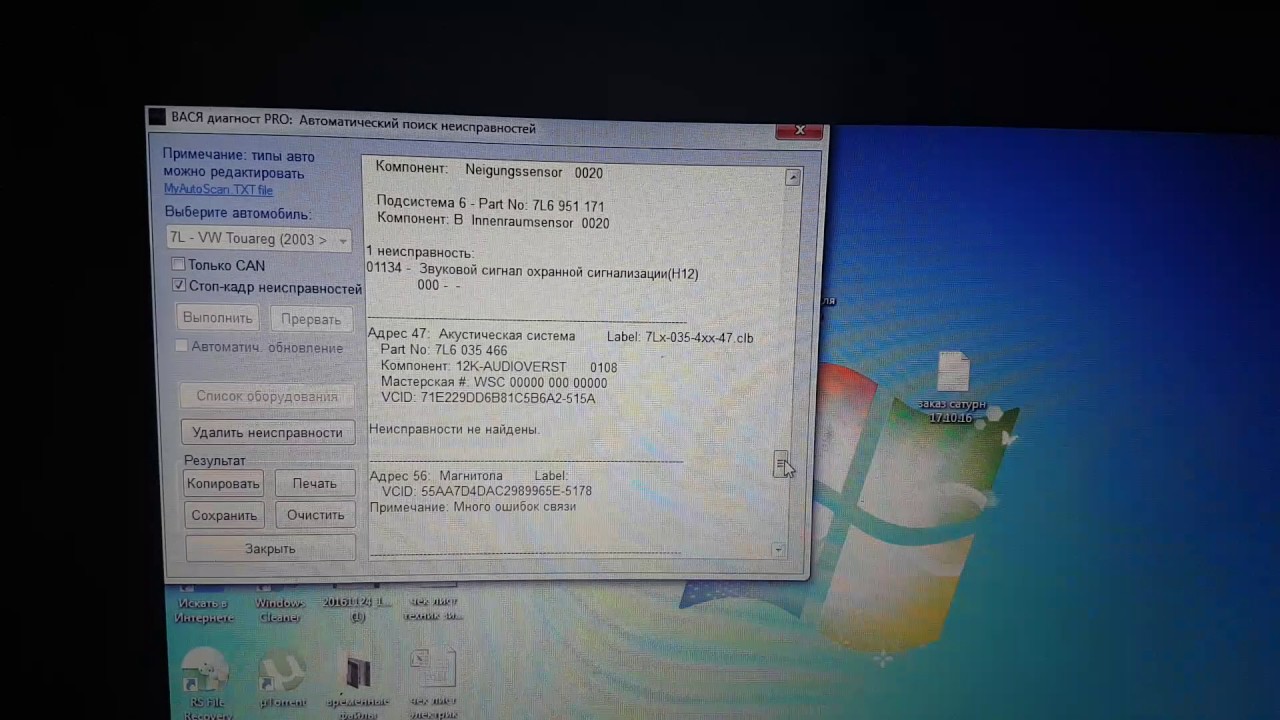Open the '7L - VW Touareg' vehicle dropdown
Viewport: 1280px width, 720px height.
click(258, 239)
